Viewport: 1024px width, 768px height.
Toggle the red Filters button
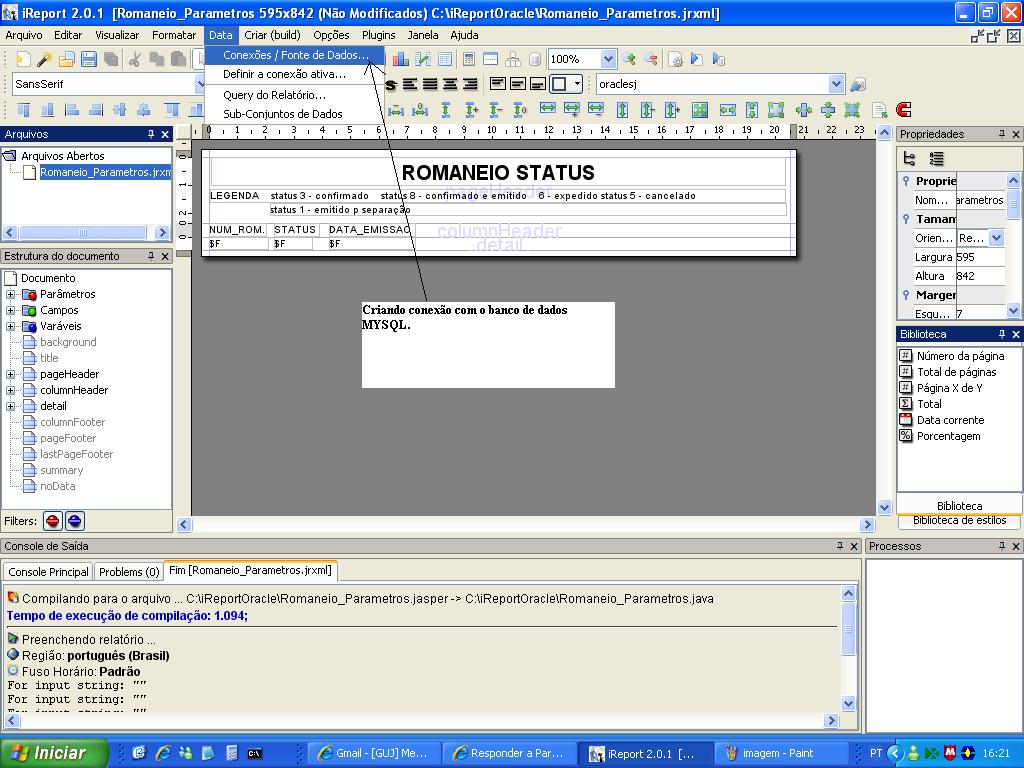point(53,521)
